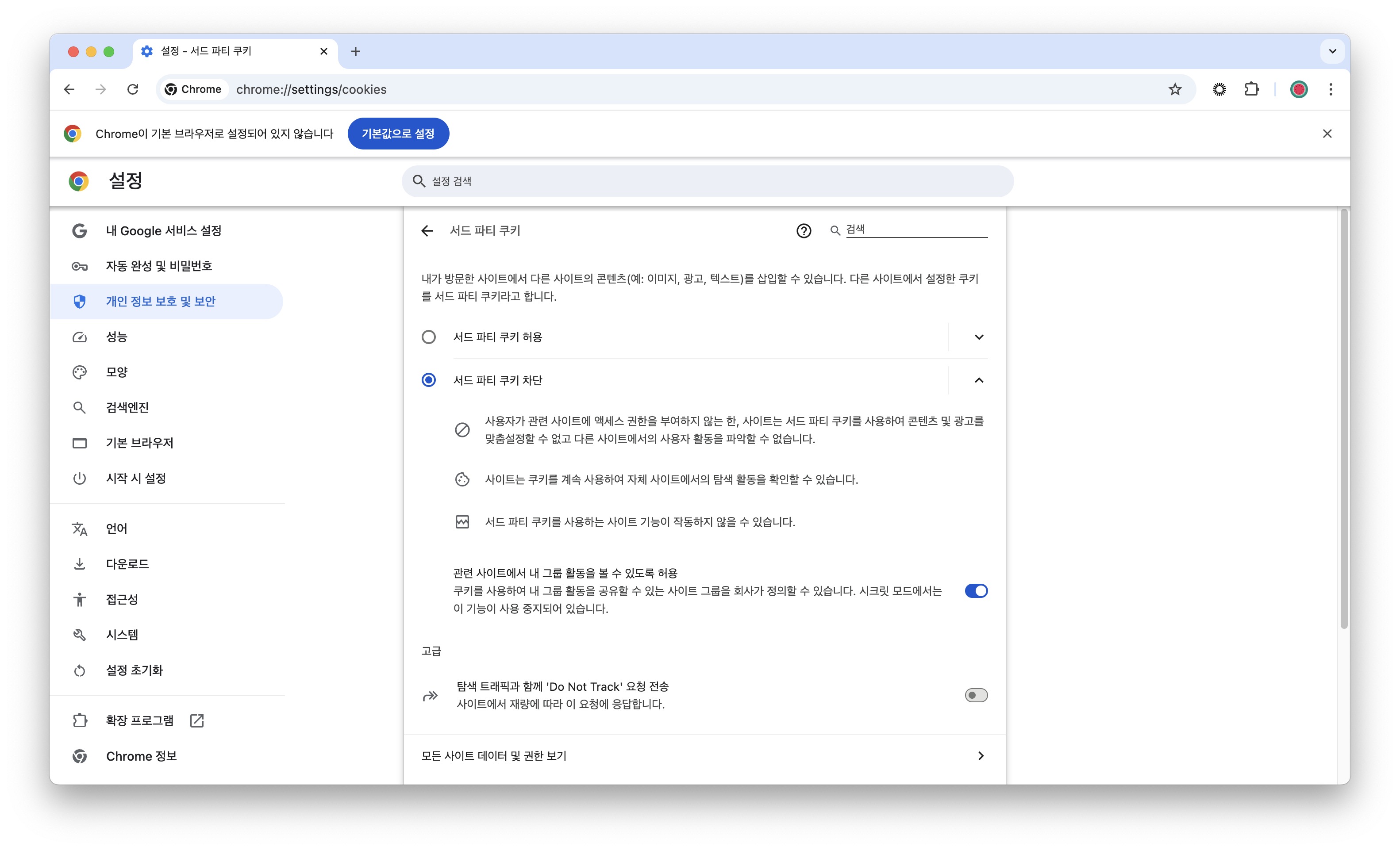Open '검색엔진' settings section
The height and width of the screenshot is (850, 1400).
pos(167,408)
